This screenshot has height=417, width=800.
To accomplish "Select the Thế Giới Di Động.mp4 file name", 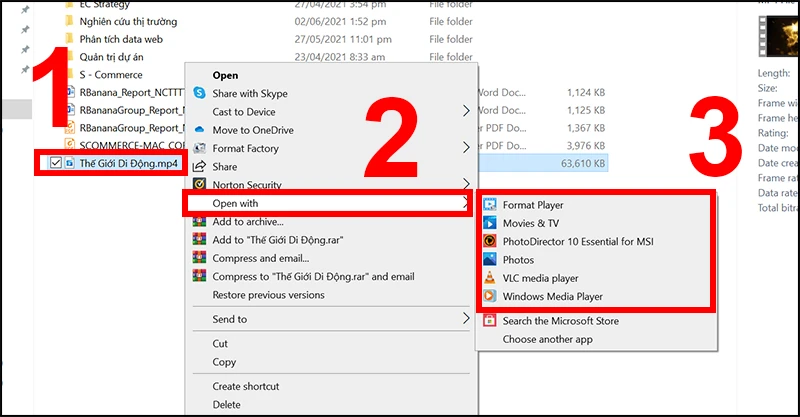I will 129,163.
